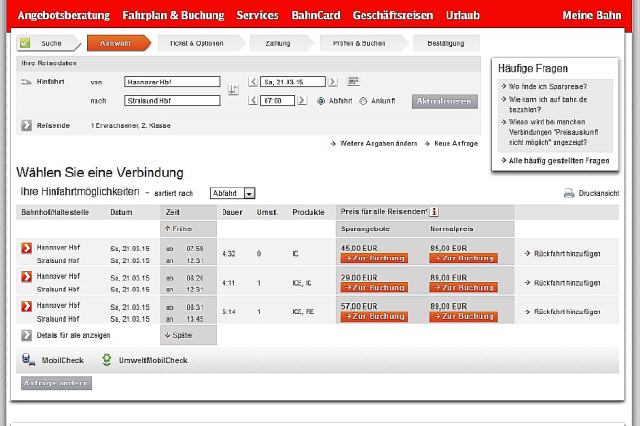640x426 pixels.
Task: Open the Urlaub menu
Action: pos(462,16)
